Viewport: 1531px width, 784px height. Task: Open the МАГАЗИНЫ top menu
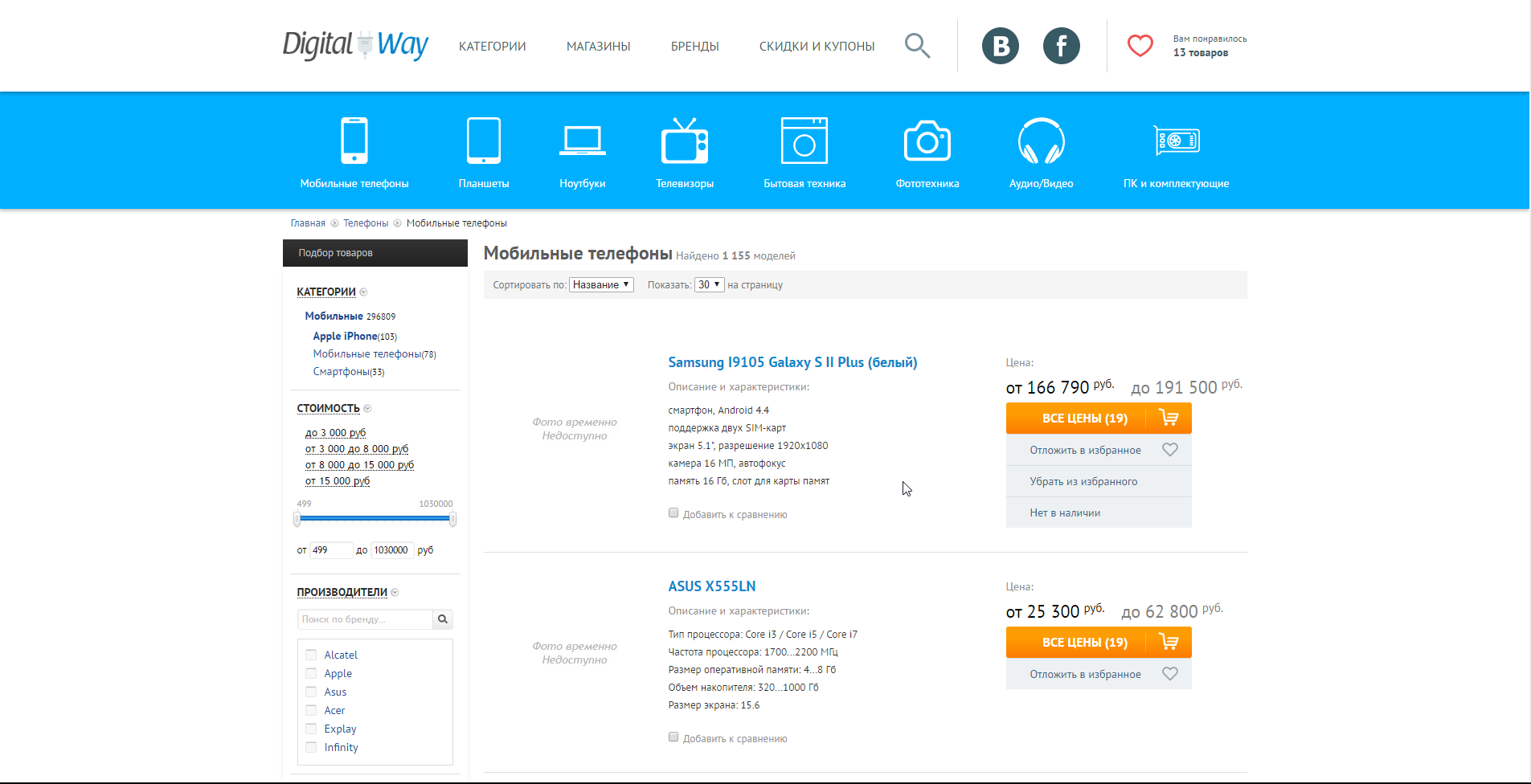598,47
